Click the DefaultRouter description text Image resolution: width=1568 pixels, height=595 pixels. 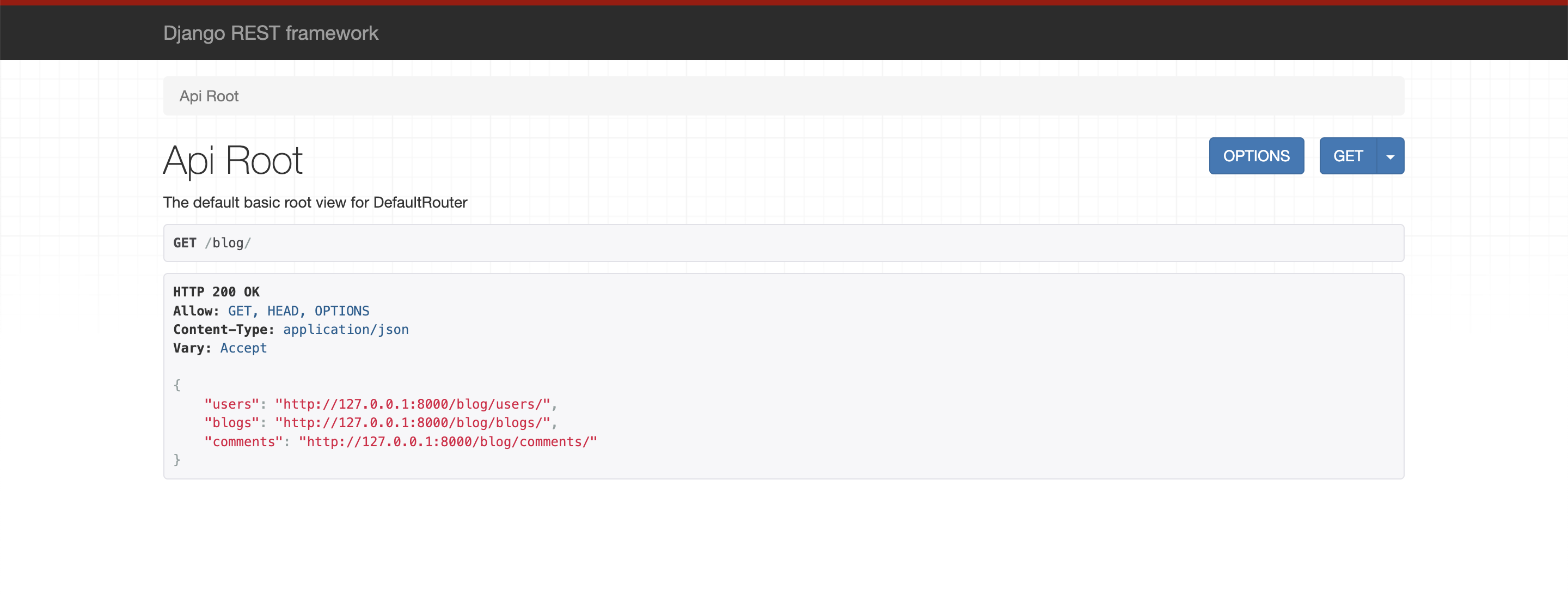[315, 202]
